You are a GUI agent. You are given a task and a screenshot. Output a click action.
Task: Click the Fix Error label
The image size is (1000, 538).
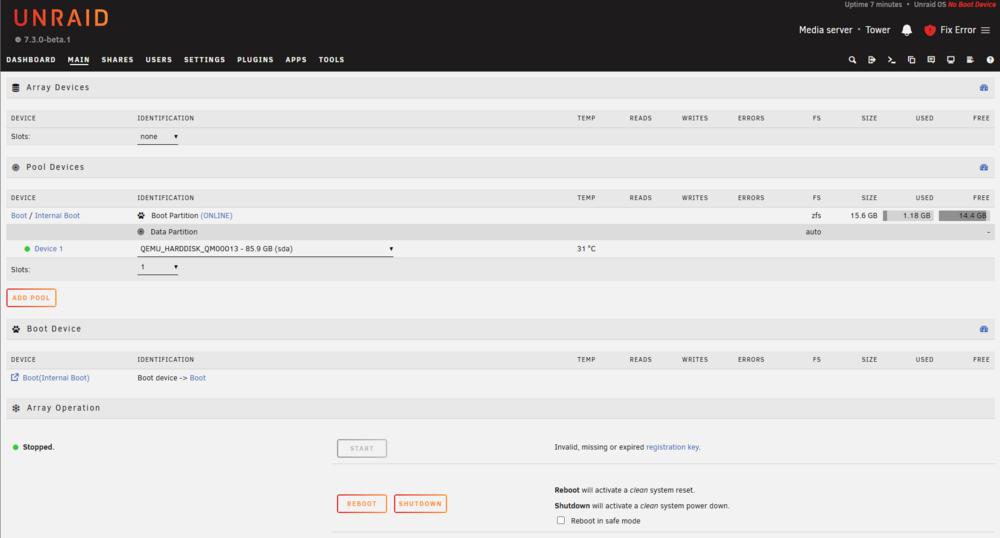958,30
